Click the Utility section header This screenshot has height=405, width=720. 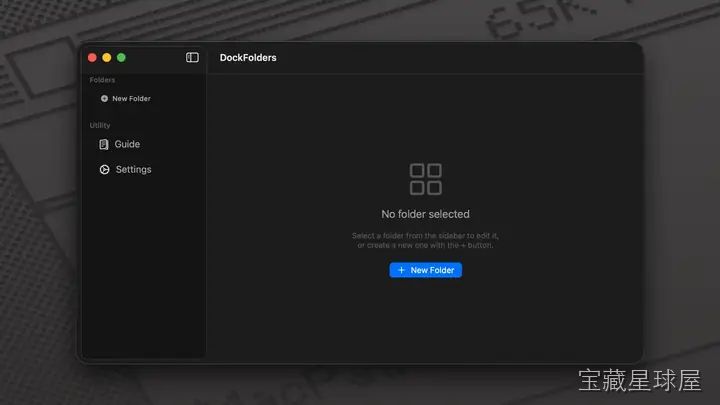coord(100,125)
